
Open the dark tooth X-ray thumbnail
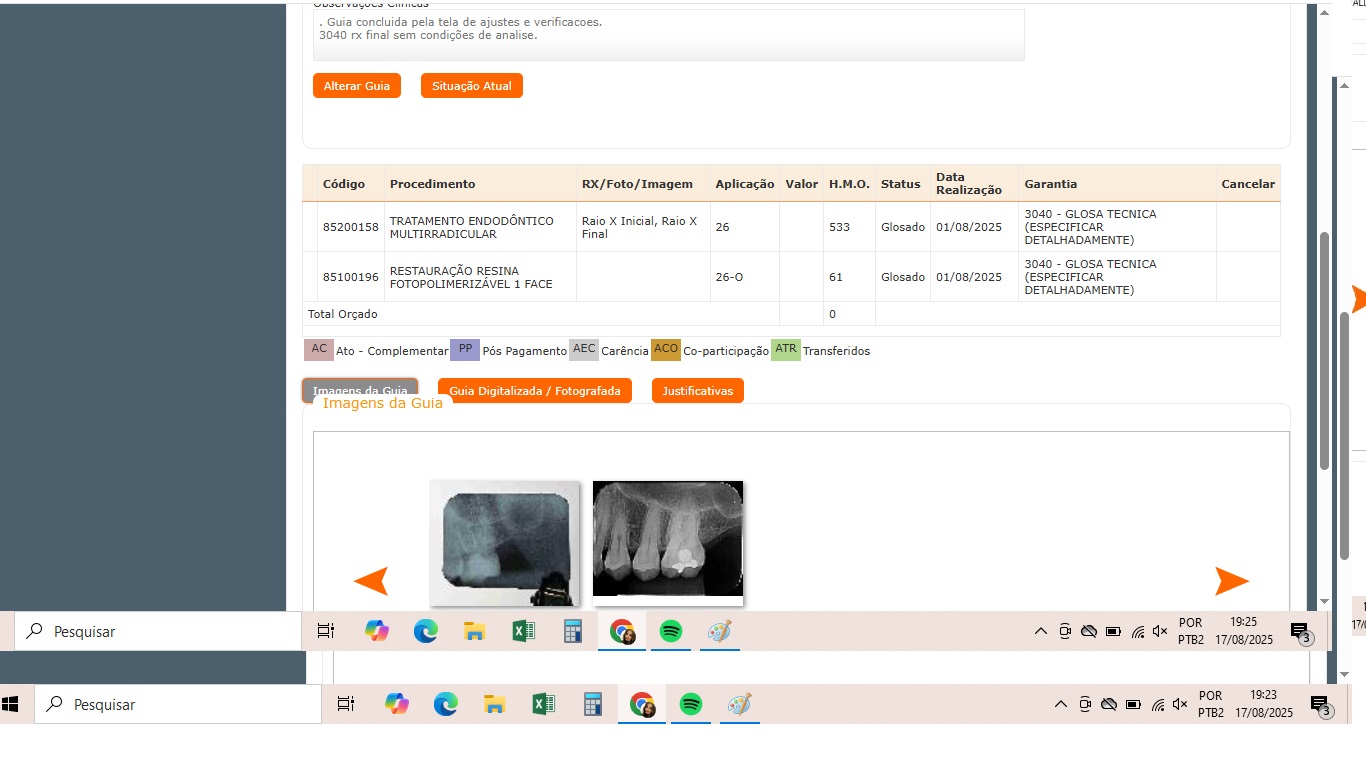click(x=667, y=542)
